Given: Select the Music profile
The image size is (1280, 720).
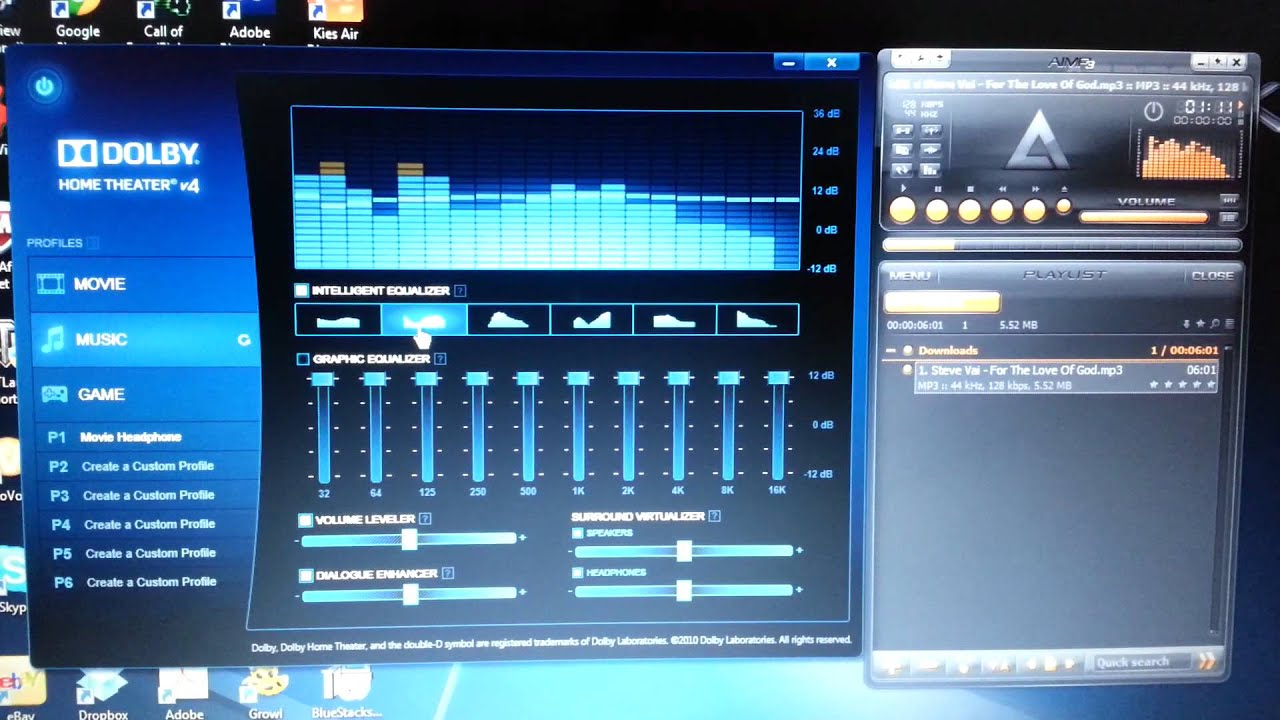Looking at the screenshot, I should point(144,340).
